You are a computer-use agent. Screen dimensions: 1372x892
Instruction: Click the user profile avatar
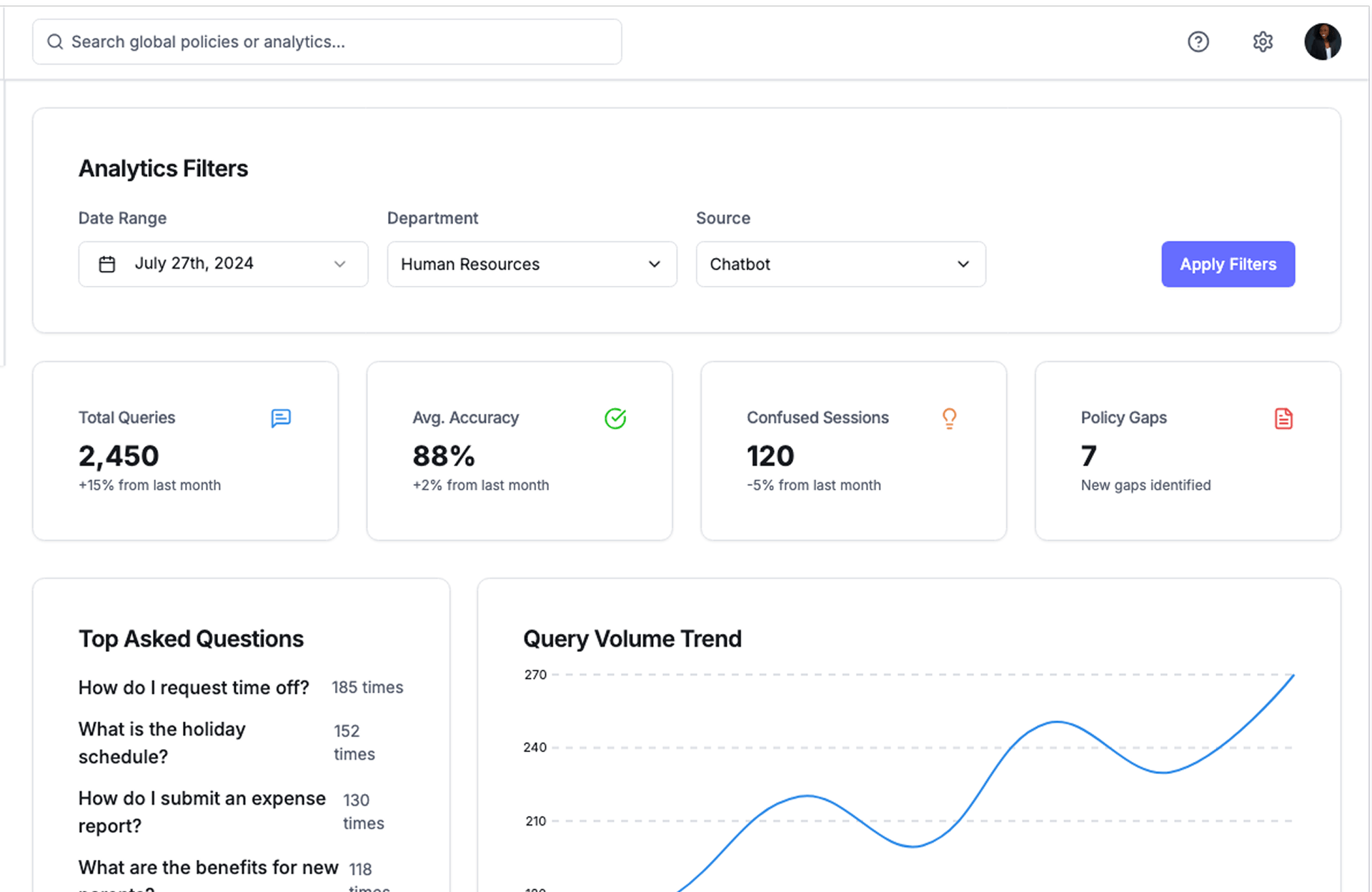(x=1322, y=42)
